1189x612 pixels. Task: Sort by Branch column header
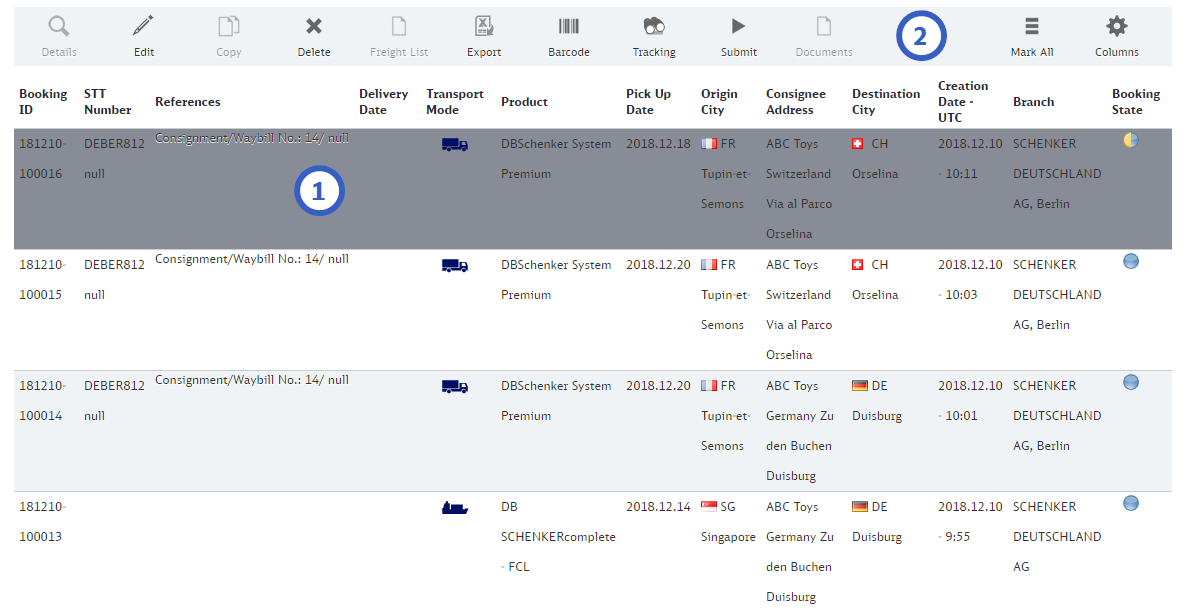pos(1034,102)
